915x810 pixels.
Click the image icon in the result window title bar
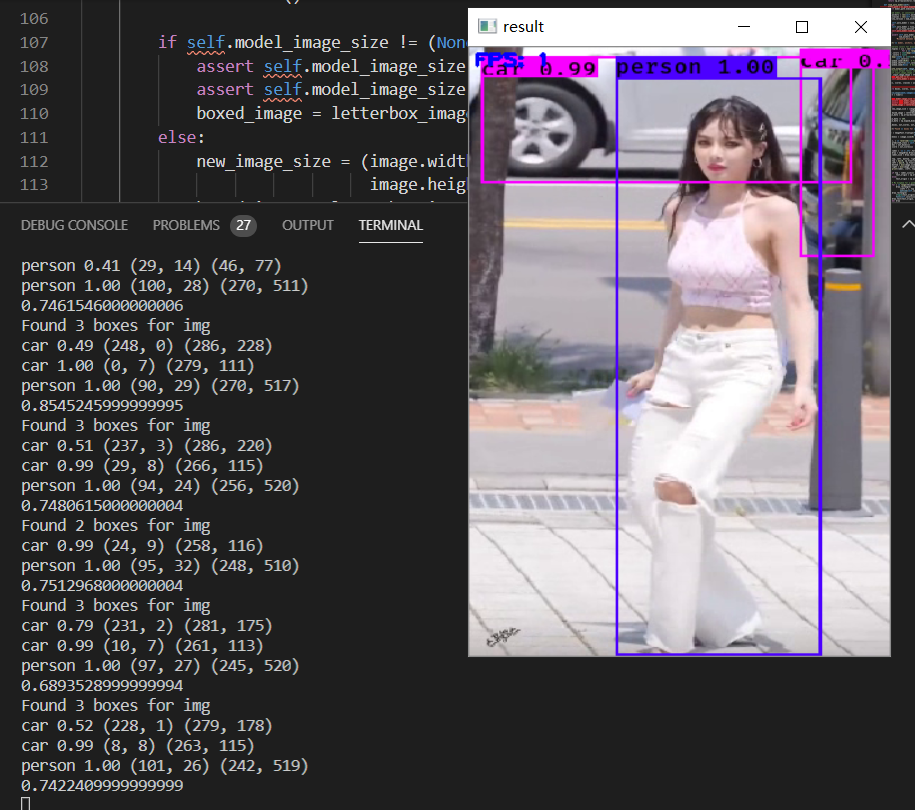[x=487, y=27]
